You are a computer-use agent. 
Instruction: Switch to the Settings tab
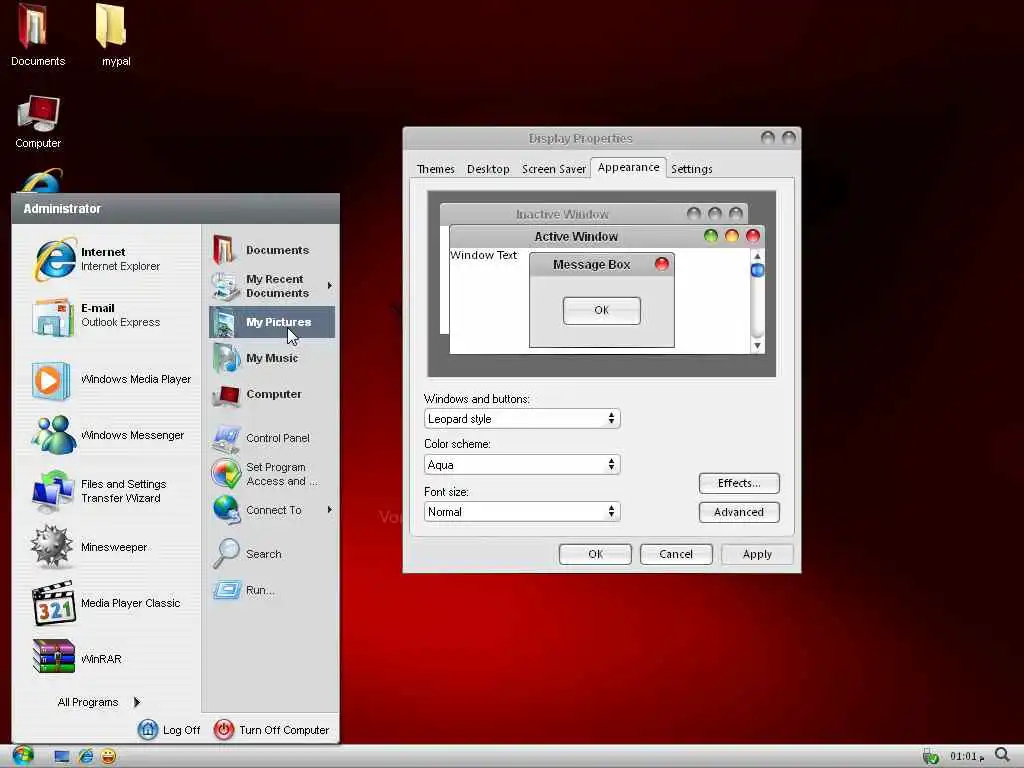pos(692,169)
